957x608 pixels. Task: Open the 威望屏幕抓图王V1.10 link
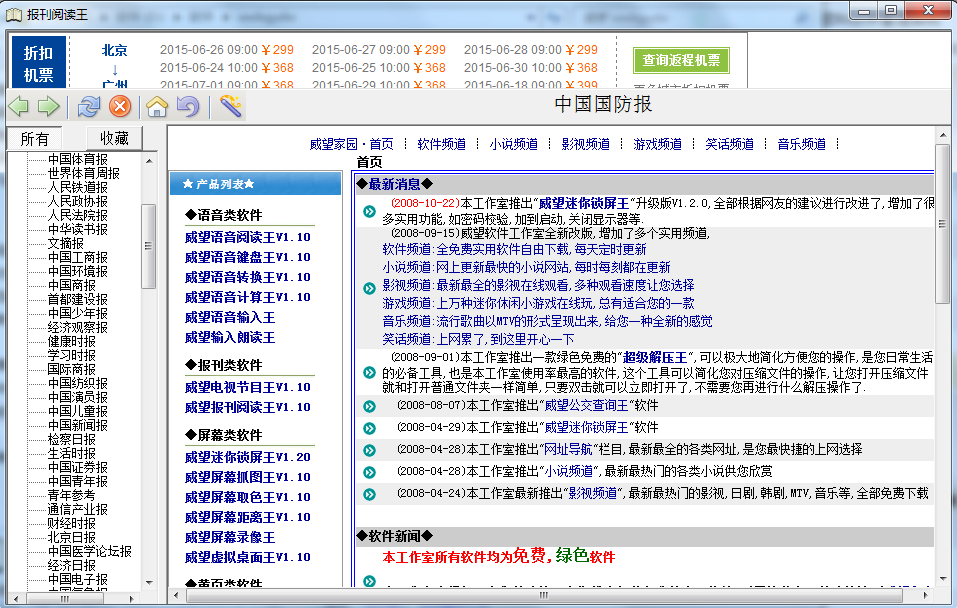247,477
